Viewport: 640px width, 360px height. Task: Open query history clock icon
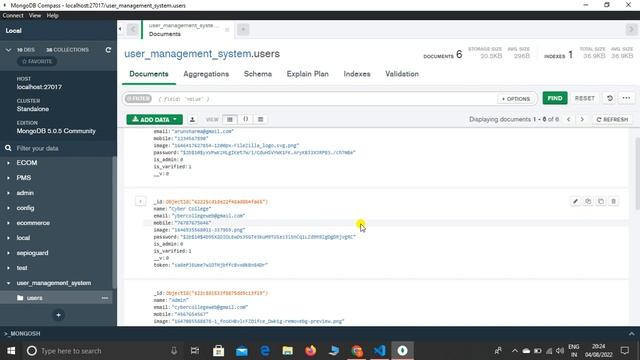click(610, 98)
